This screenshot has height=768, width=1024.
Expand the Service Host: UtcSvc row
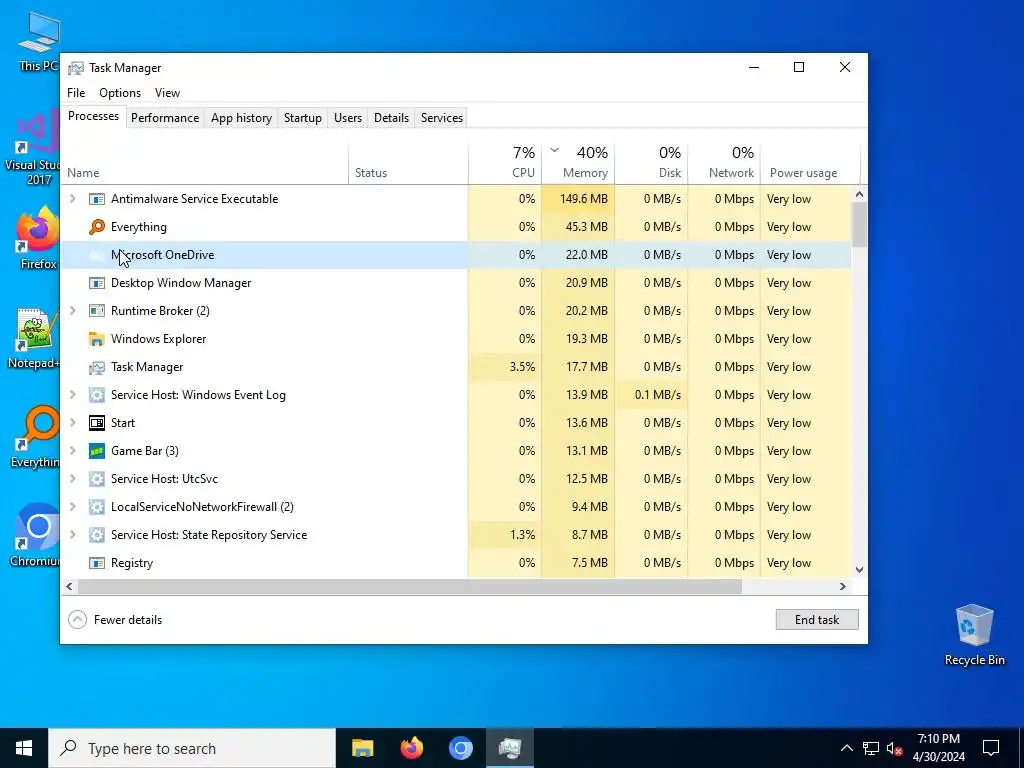[x=73, y=479]
